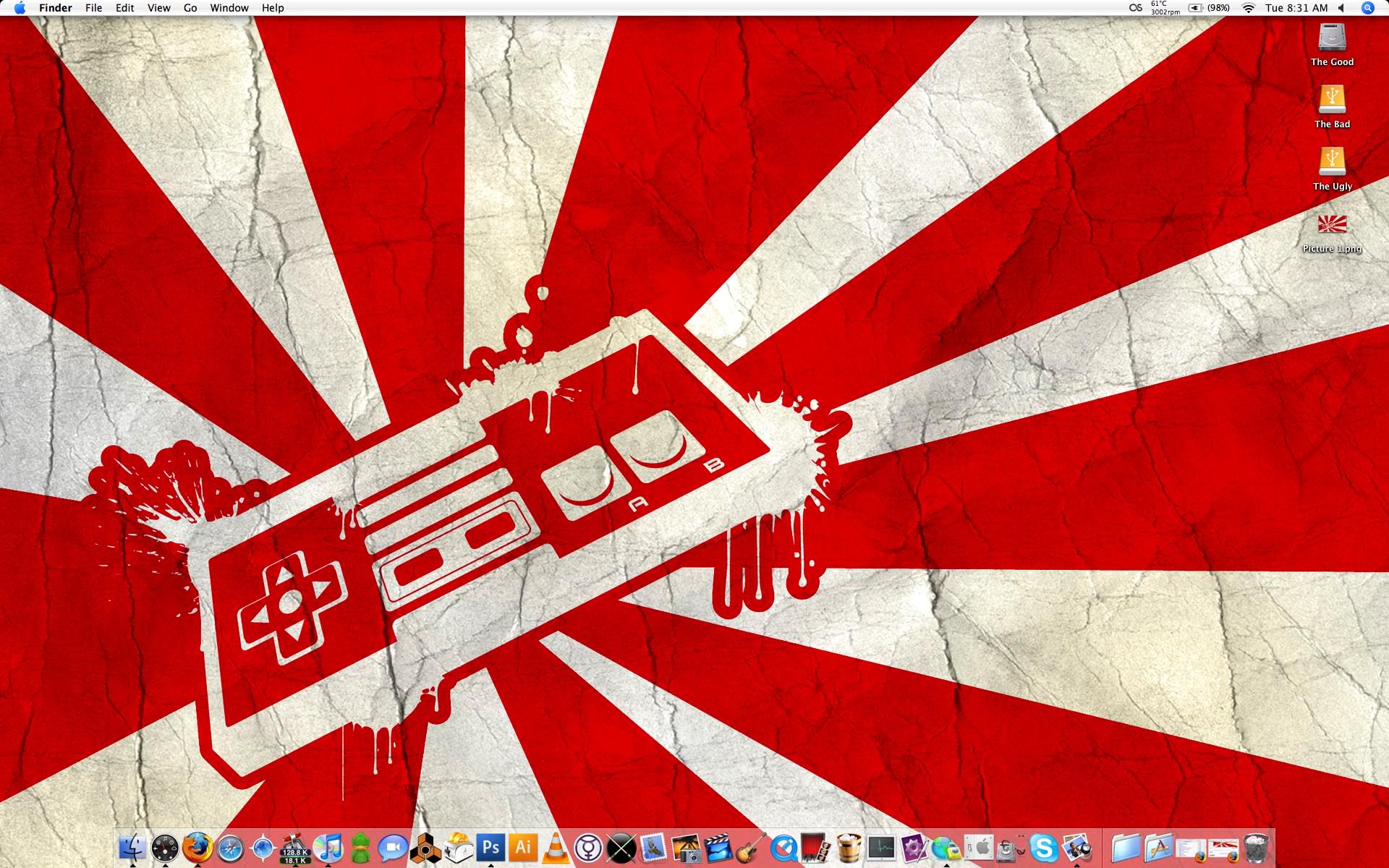Open System Preferences in the Dock
This screenshot has width=1389, height=868.
point(979,848)
